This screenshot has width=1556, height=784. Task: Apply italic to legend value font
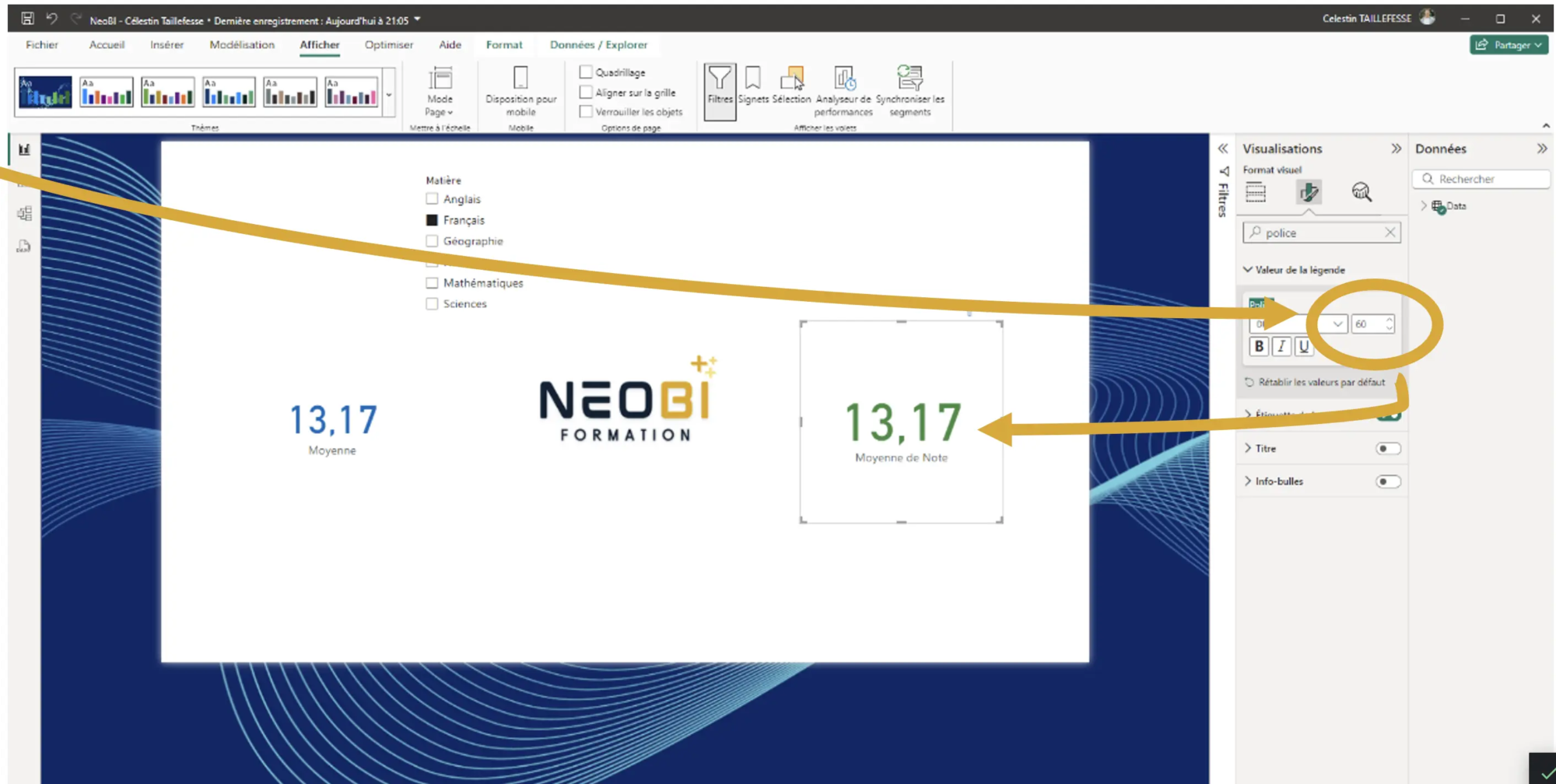pos(1281,346)
